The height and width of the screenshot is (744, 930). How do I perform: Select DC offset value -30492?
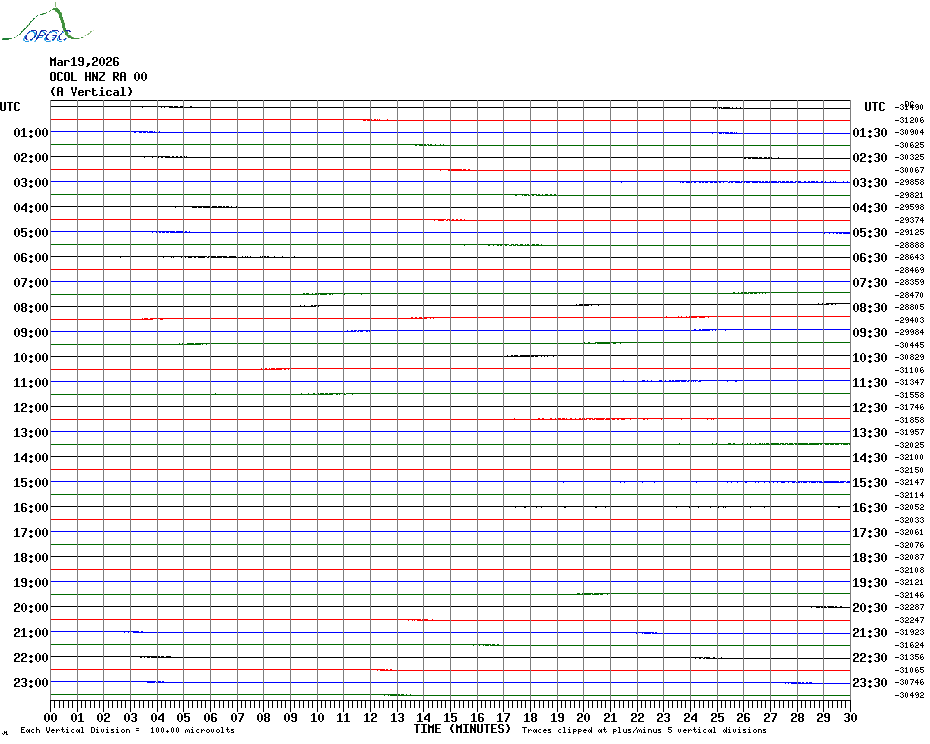pos(909,695)
